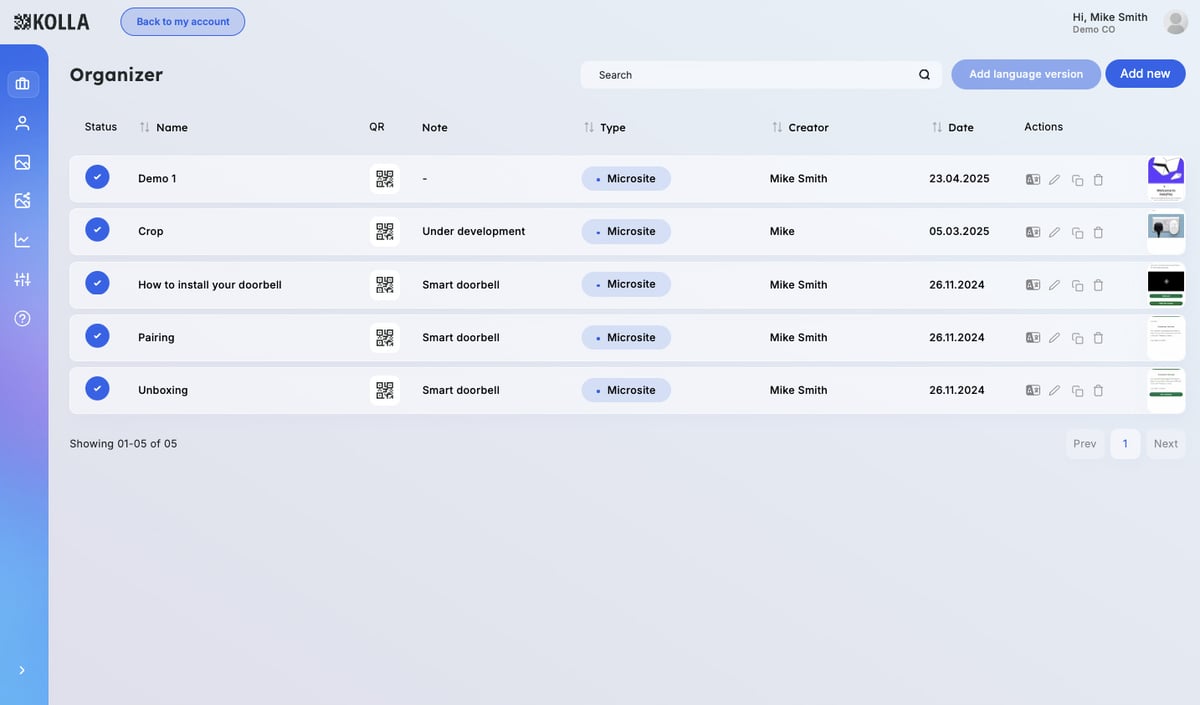Screen dimensions: 1200x705
Task: Go to Next page
Action: [x=1166, y=444]
